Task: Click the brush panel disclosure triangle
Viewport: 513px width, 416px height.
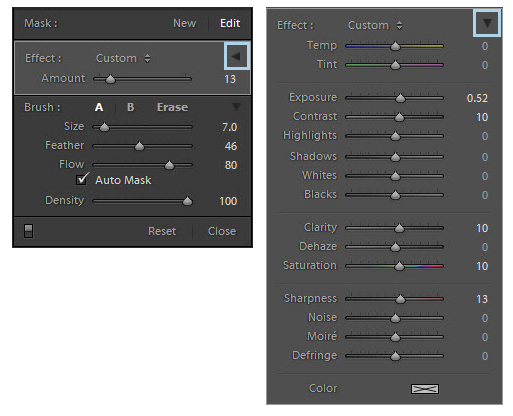Action: coord(236,107)
